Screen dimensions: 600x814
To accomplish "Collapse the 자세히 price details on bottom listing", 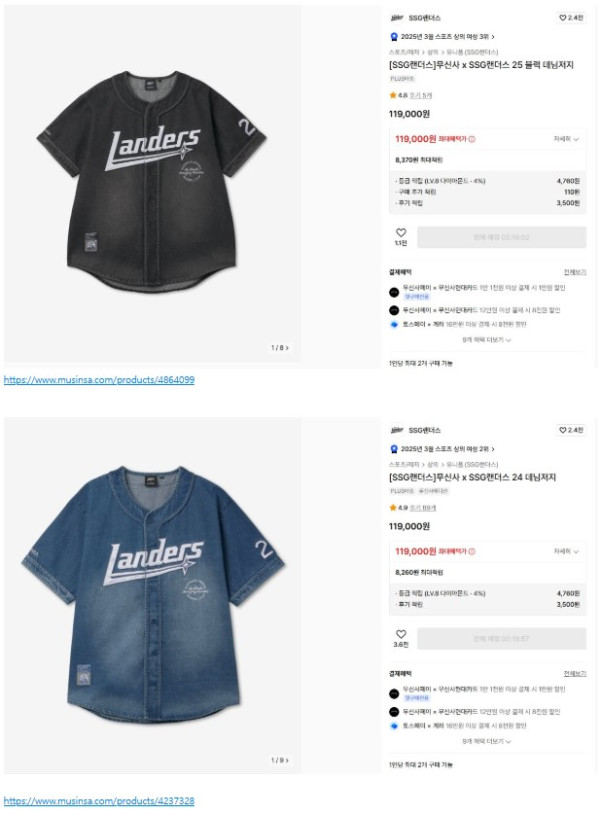I will tap(566, 551).
